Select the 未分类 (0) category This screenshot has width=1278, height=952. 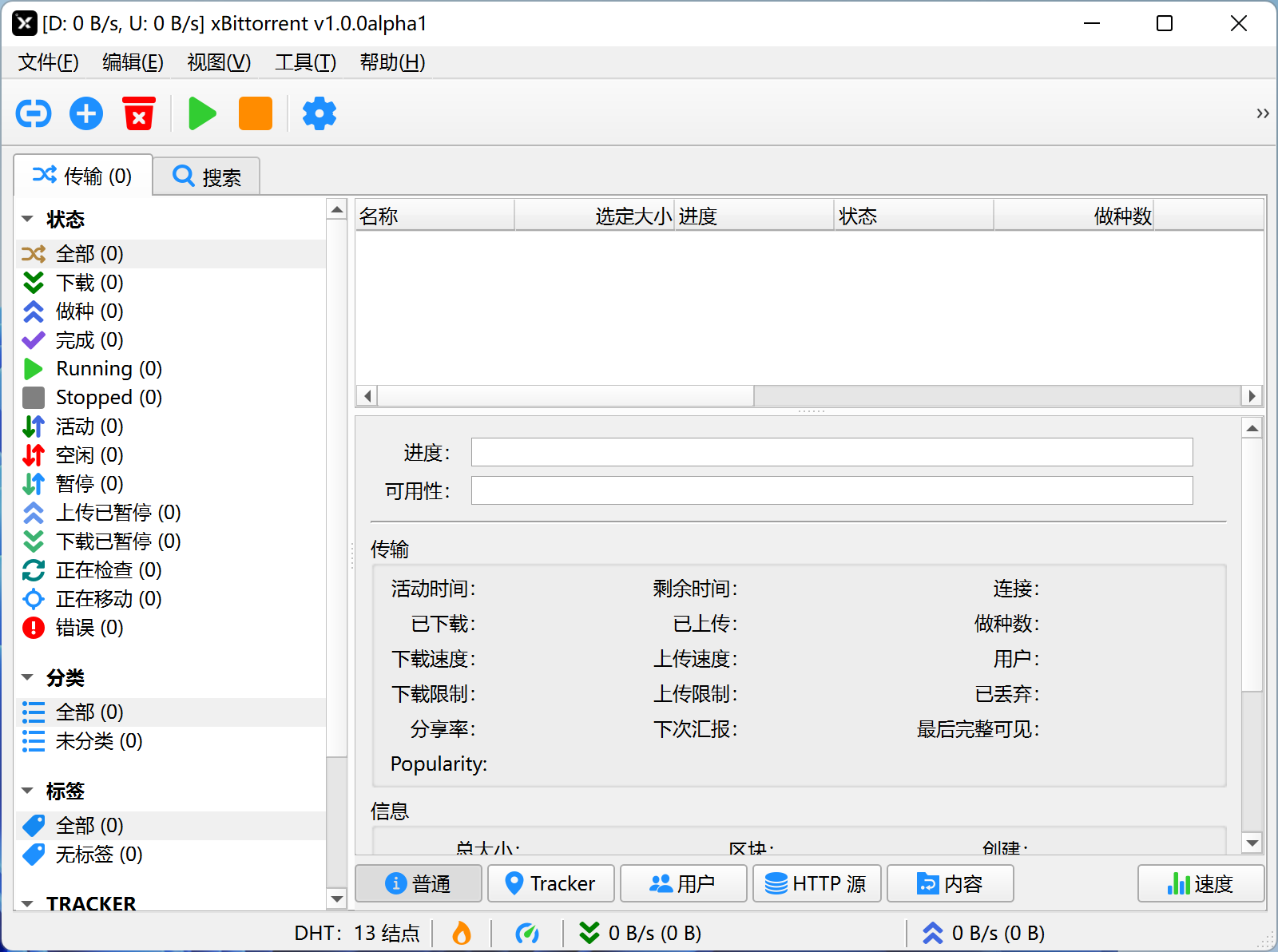pos(170,741)
